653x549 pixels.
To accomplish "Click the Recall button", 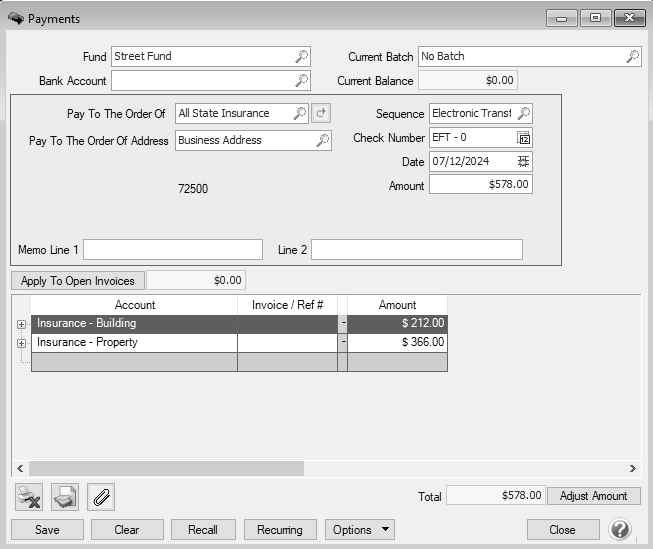I will click(x=203, y=530).
